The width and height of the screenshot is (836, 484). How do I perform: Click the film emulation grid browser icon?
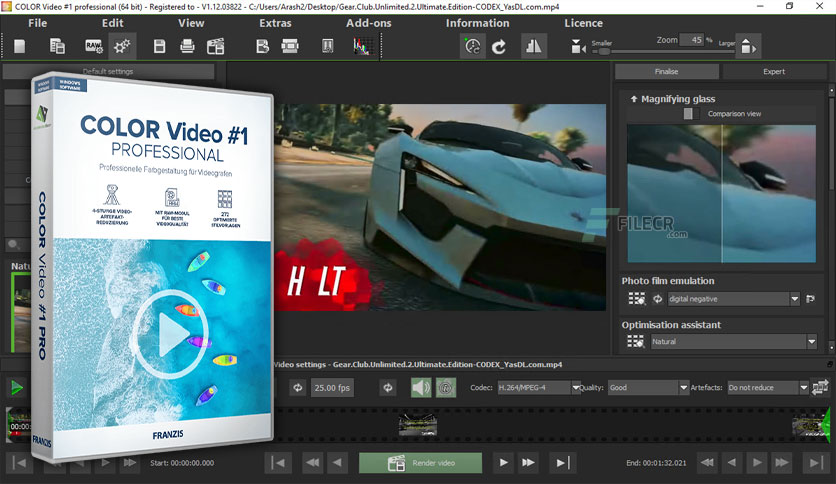tap(636, 299)
